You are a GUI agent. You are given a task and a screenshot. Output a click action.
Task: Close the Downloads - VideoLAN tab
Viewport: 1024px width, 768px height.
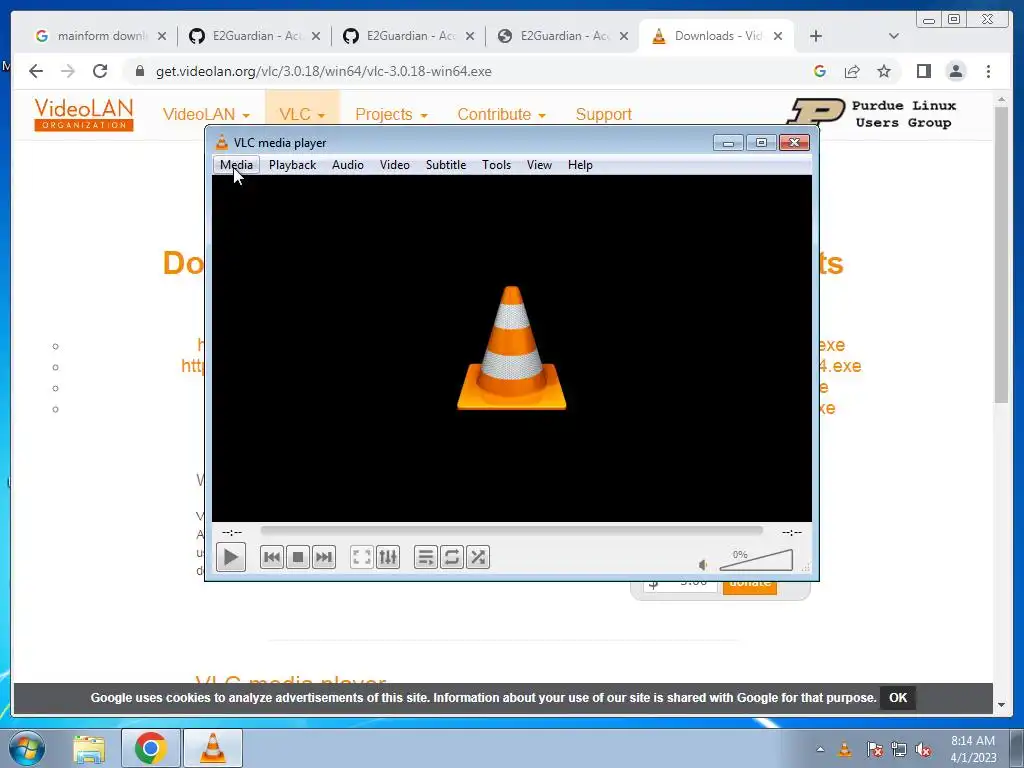pyautogui.click(x=778, y=36)
